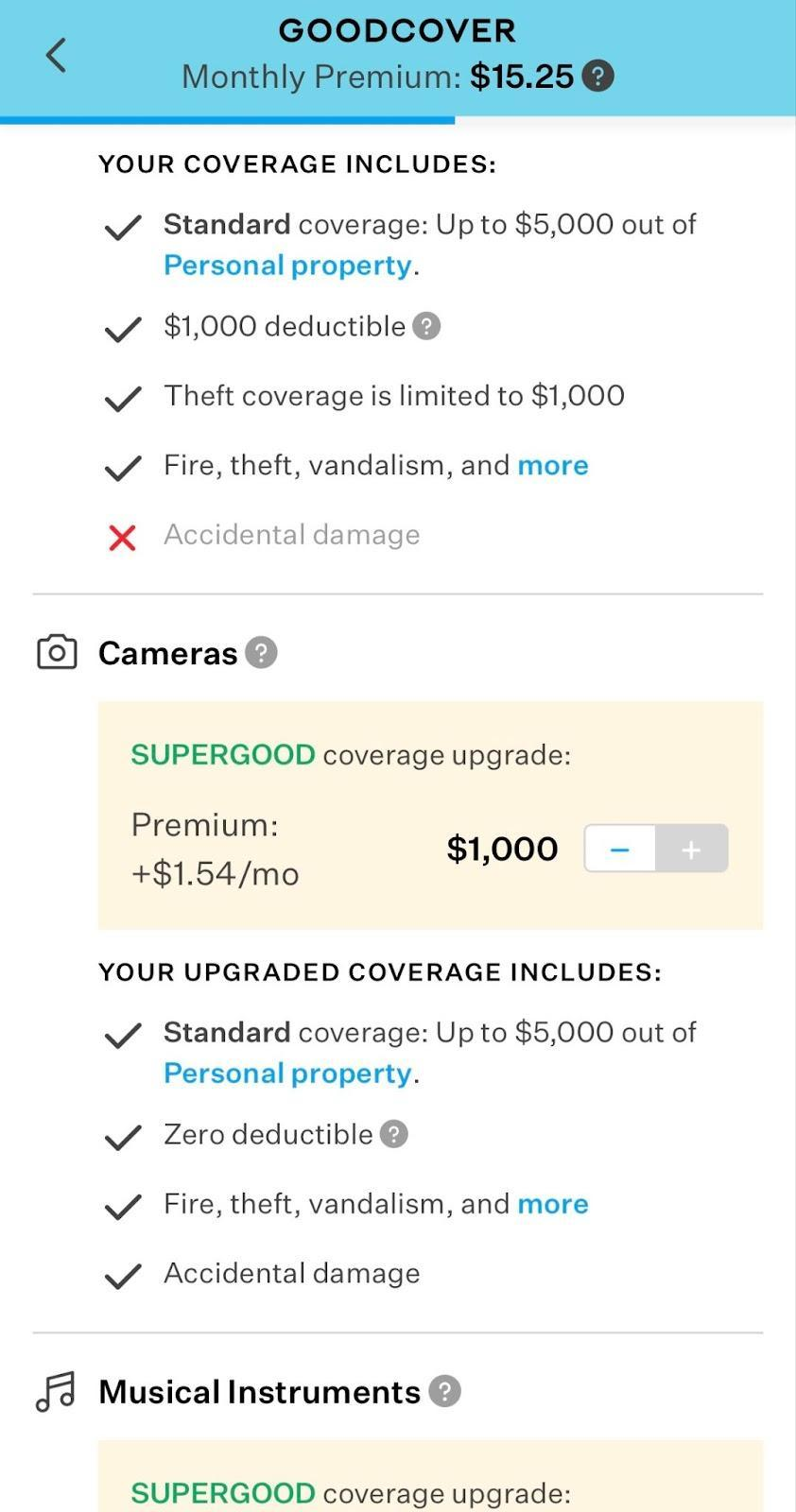Click the camera icon beside Cameras
Viewport: 796px width, 1512px height.
56,651
